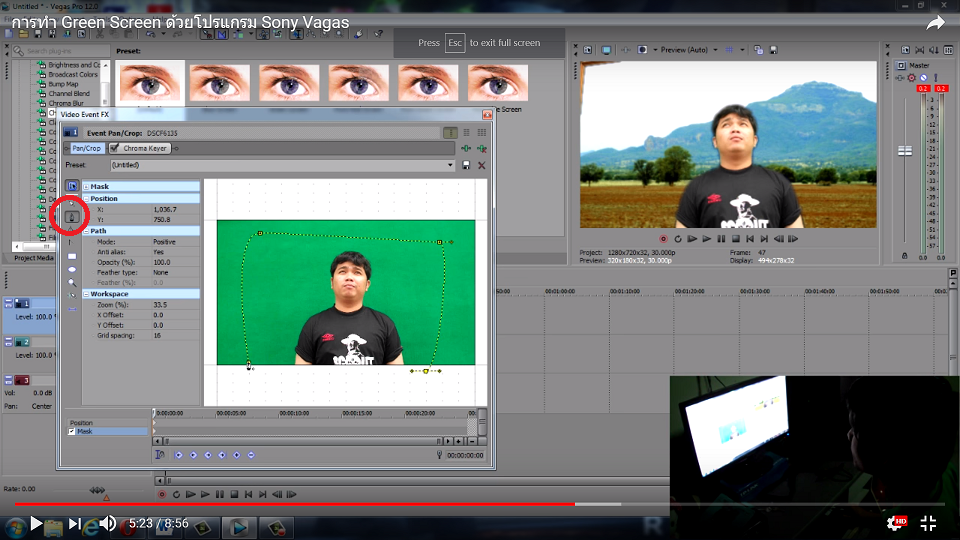This screenshot has height=540, width=960.
Task: Collapse the Path property group
Action: (x=86, y=231)
